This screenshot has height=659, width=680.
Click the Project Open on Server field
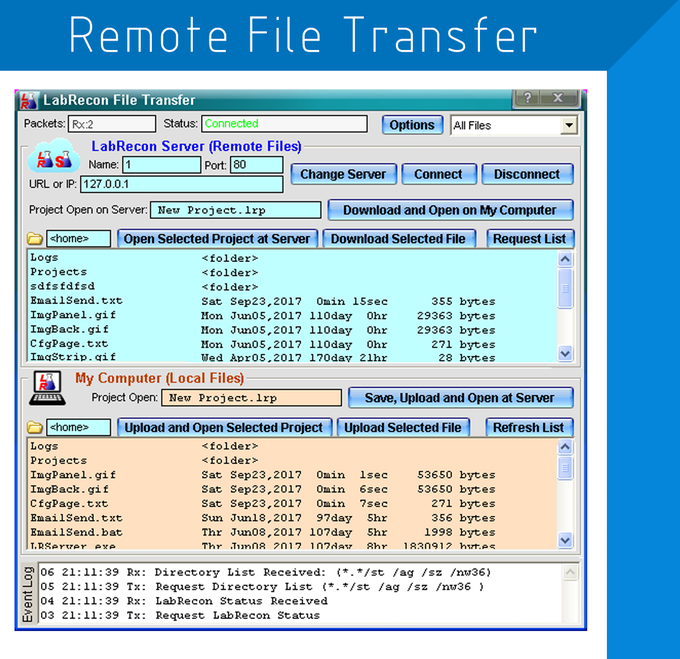click(x=236, y=210)
